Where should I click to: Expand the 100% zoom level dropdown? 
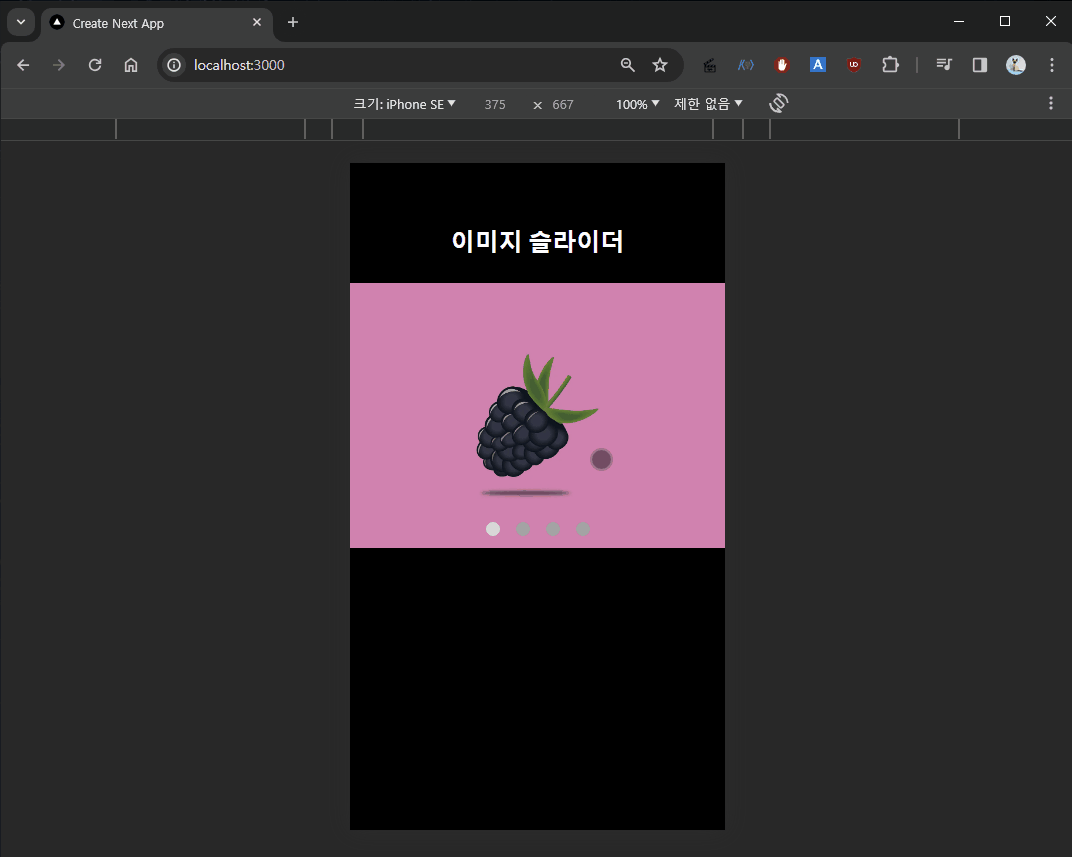pos(637,104)
